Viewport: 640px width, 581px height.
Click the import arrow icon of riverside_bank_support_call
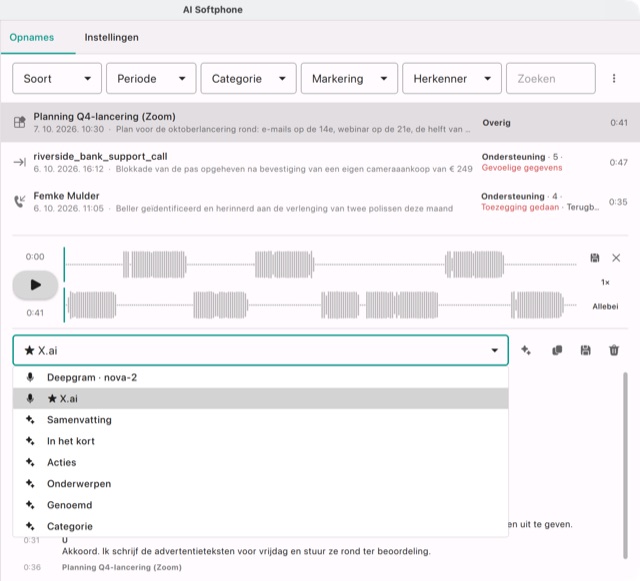20,162
